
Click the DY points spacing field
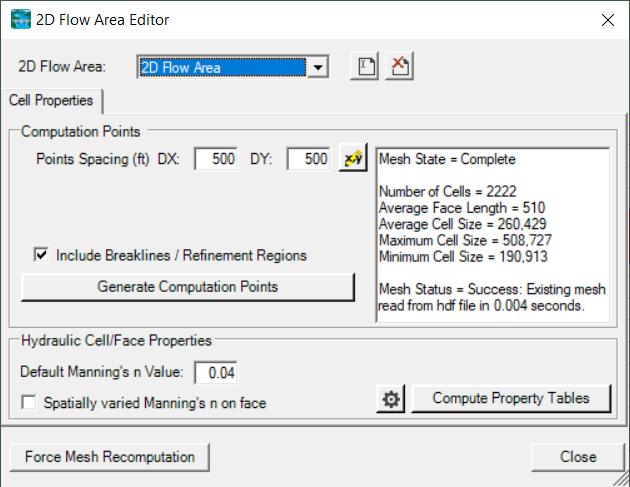tap(309, 159)
